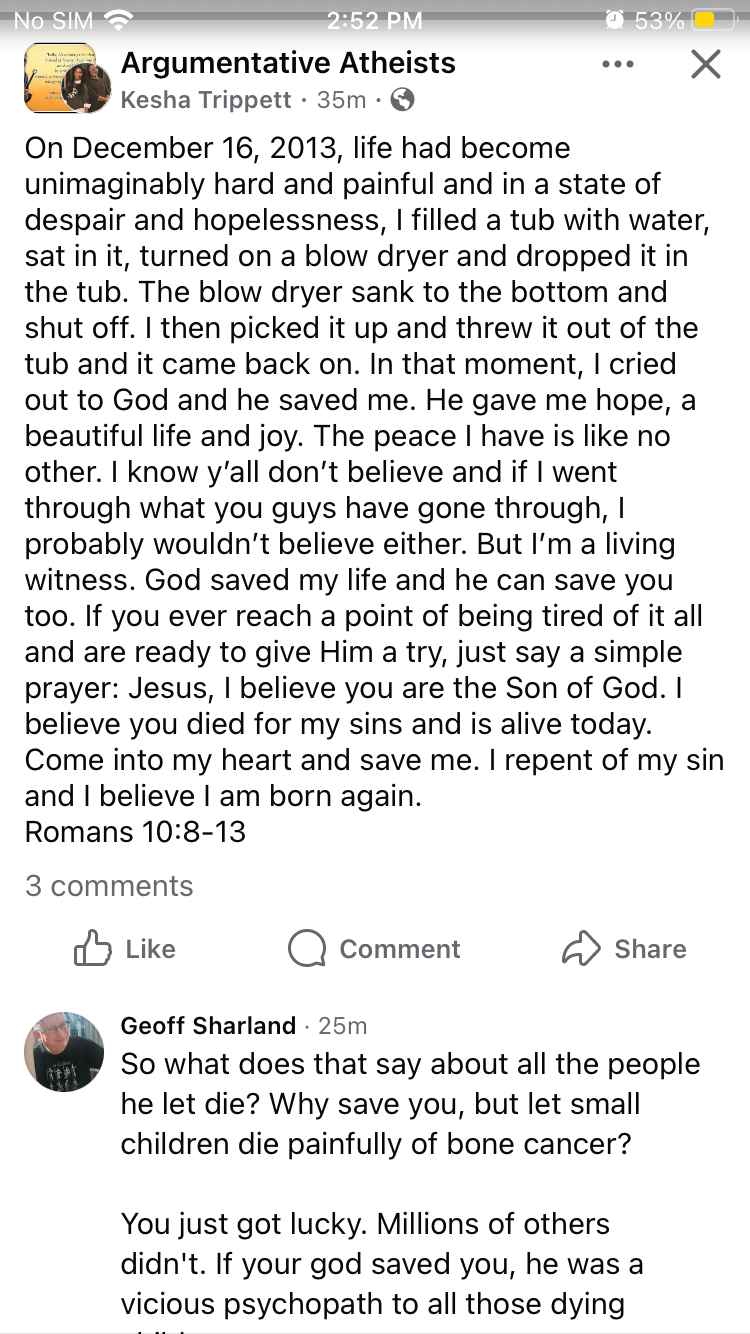Image resolution: width=750 pixels, height=1334 pixels.
Task: Tap Geoff Sharland's comment text
Action: pos(410,1104)
